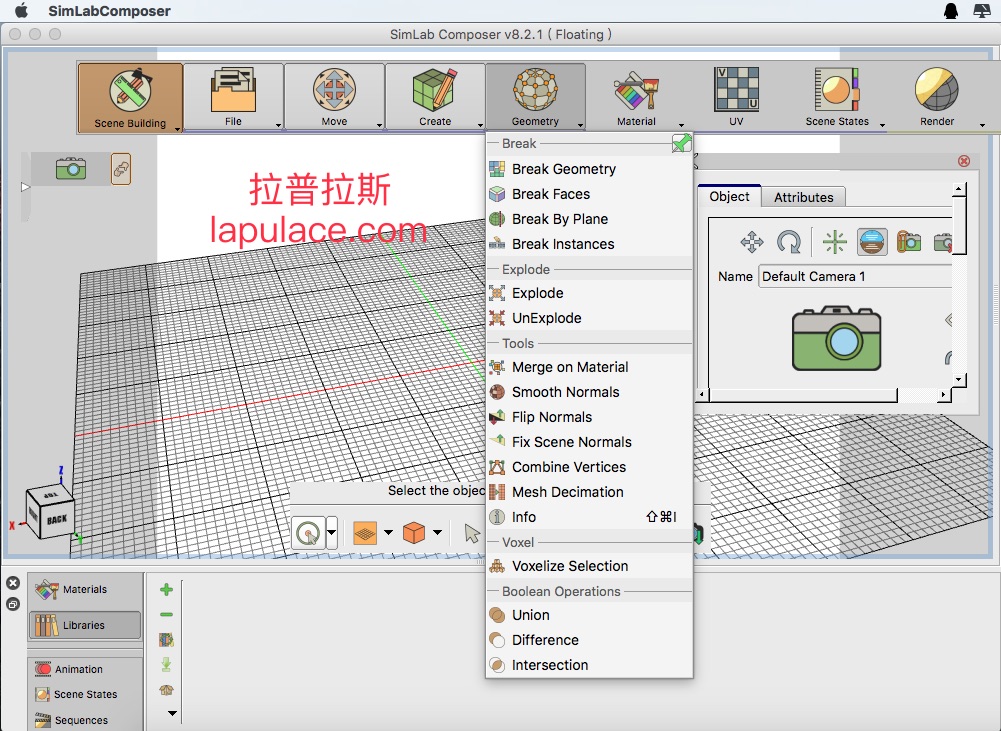The image size is (1001, 731).
Task: Click the link chain icon beside the camera
Action: pyautogui.click(x=120, y=169)
